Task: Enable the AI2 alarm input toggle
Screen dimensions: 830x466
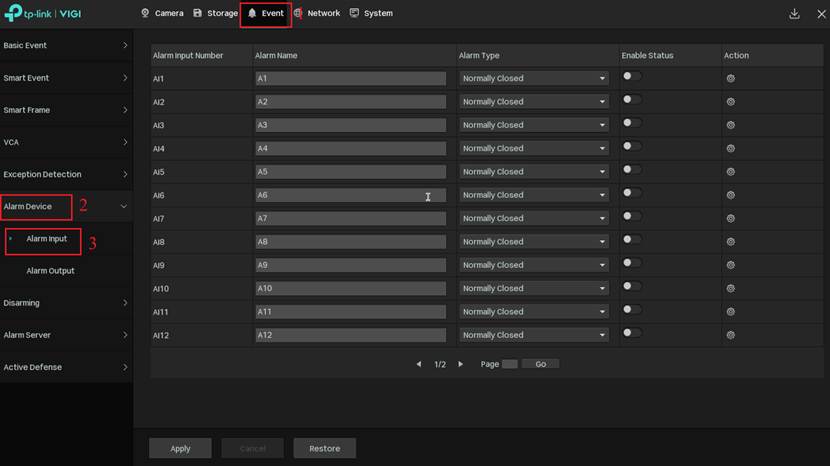Action: pyautogui.click(x=631, y=100)
